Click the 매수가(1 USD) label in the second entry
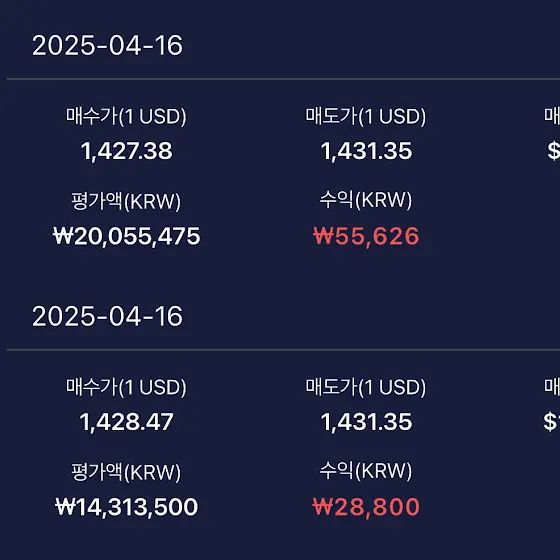The width and height of the screenshot is (560, 560). click(x=126, y=387)
